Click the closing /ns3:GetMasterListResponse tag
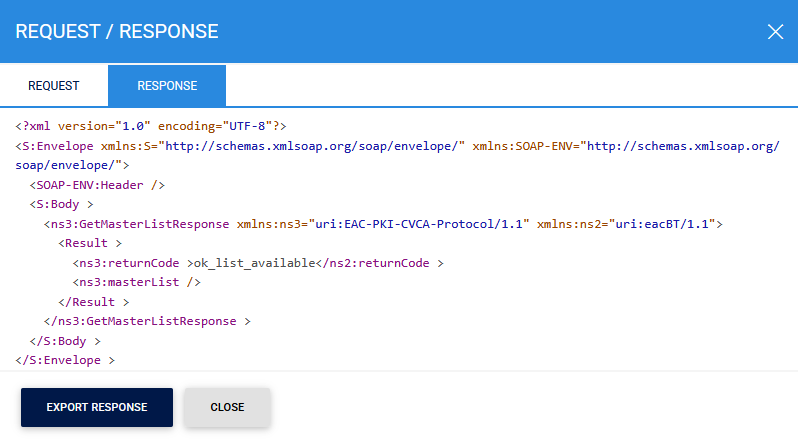 click(x=147, y=321)
